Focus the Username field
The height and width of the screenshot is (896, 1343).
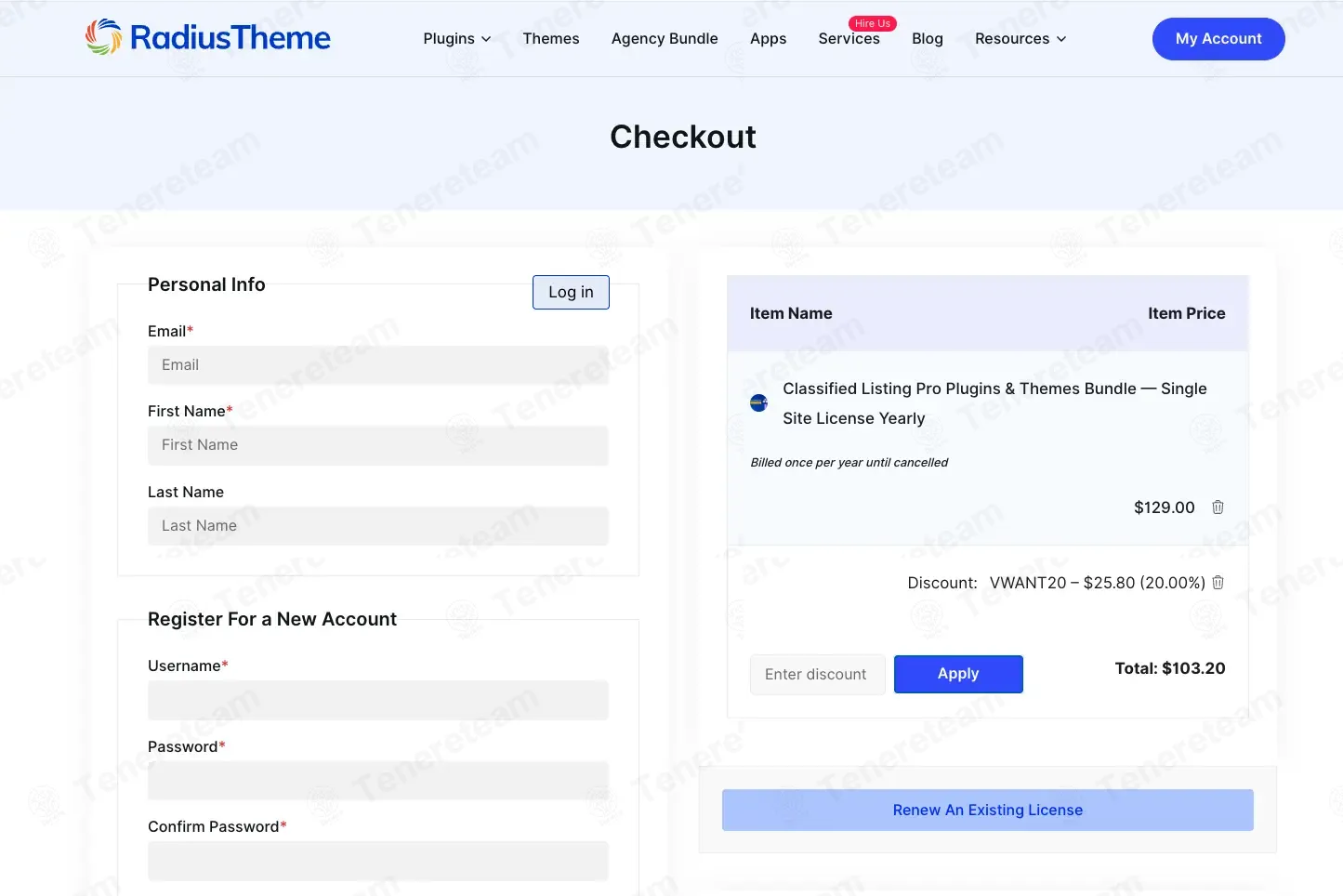378,700
